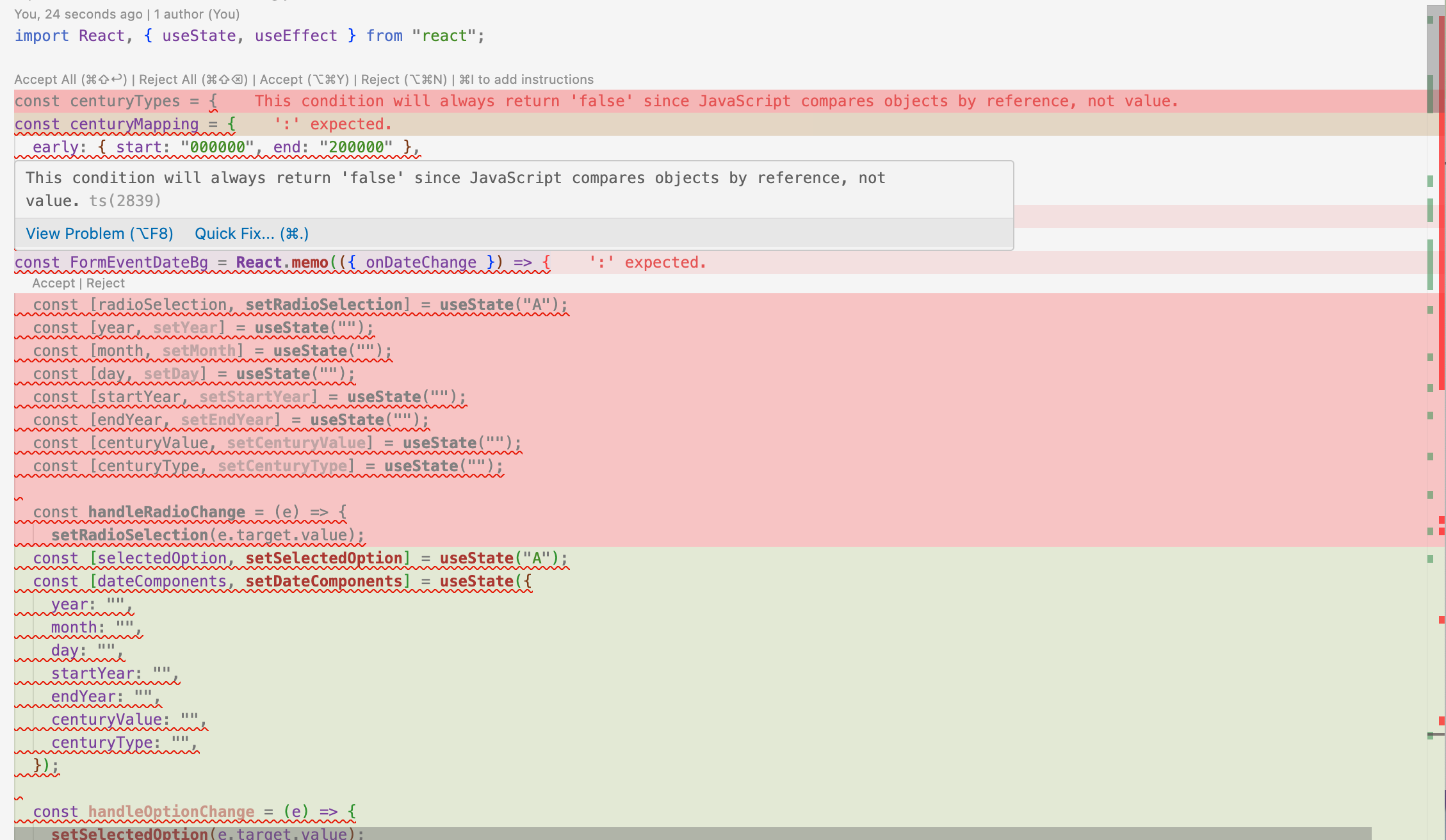This screenshot has height=840, width=1446.
Task: Click red error marker in overview ruler
Action: 1442,620
